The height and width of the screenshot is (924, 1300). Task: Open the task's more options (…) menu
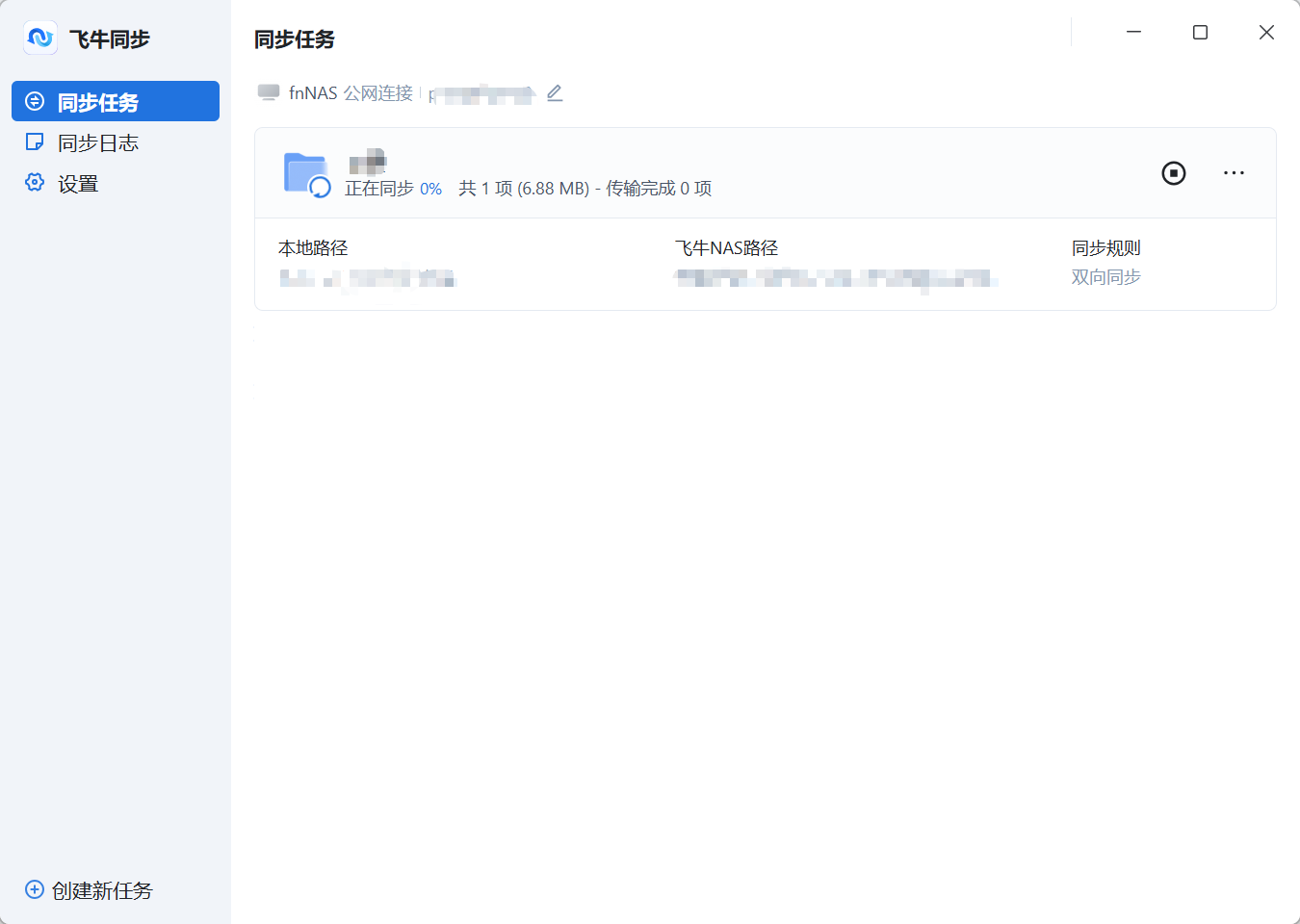1234,173
